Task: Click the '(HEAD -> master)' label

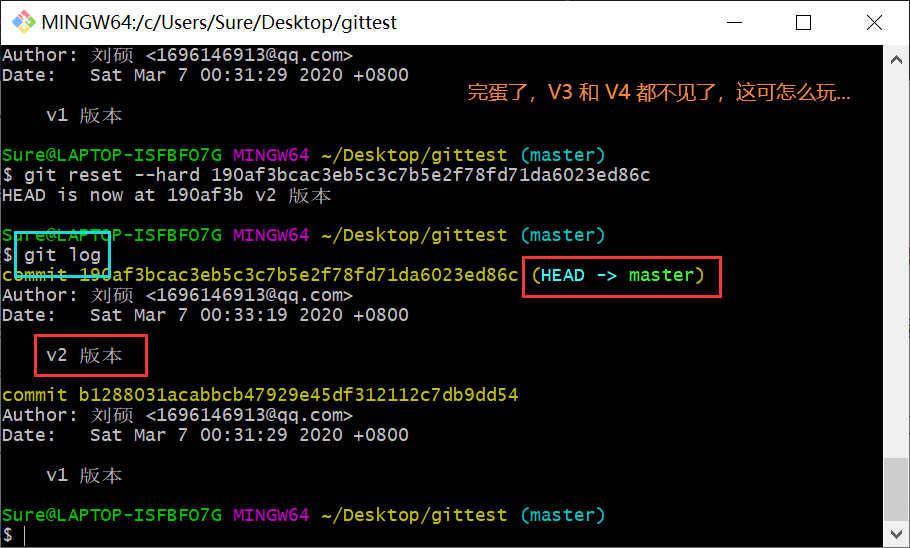Action: (x=618, y=275)
